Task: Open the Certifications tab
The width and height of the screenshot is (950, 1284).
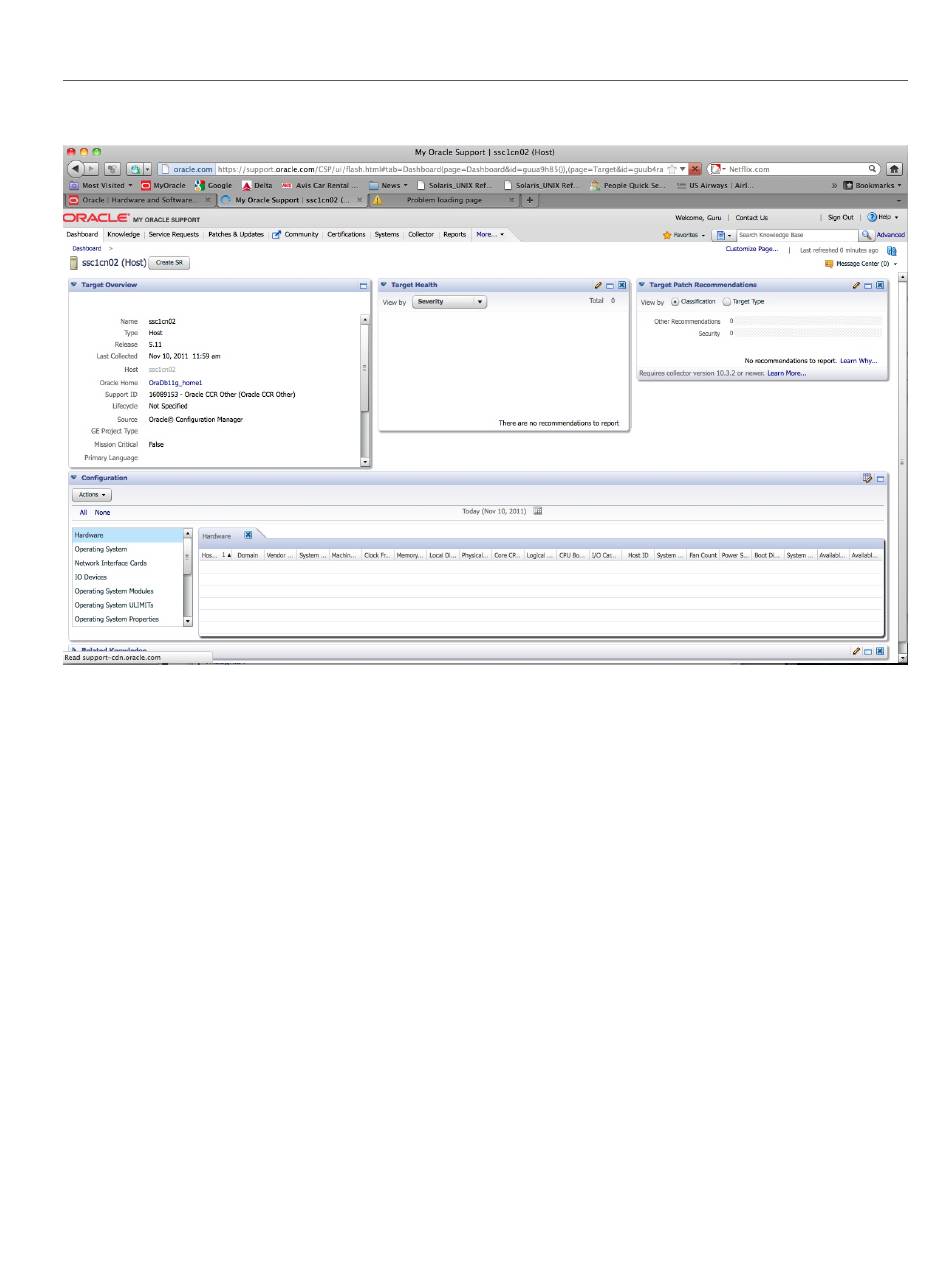Action: [x=346, y=234]
